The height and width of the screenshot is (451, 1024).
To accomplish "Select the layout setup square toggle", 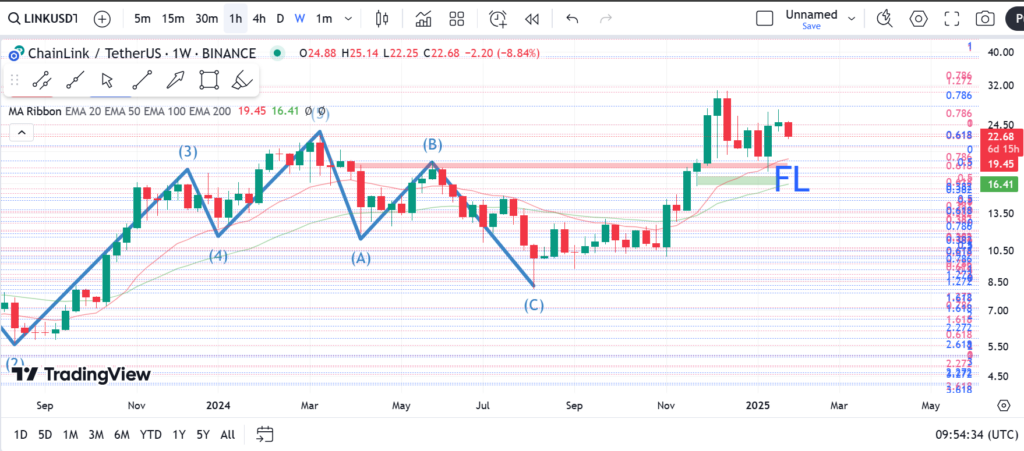I will pyautogui.click(x=765, y=18).
